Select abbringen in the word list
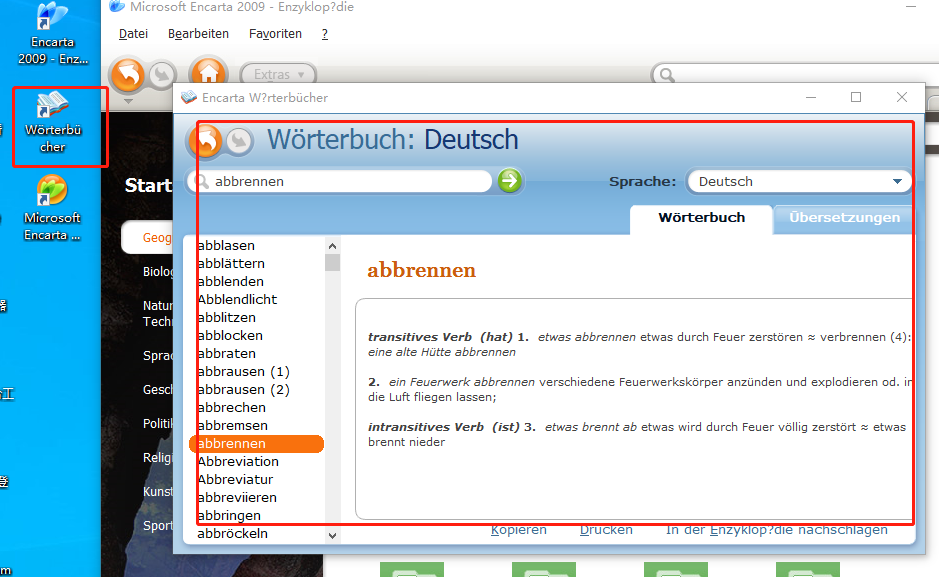The image size is (939, 577). (x=229, y=515)
